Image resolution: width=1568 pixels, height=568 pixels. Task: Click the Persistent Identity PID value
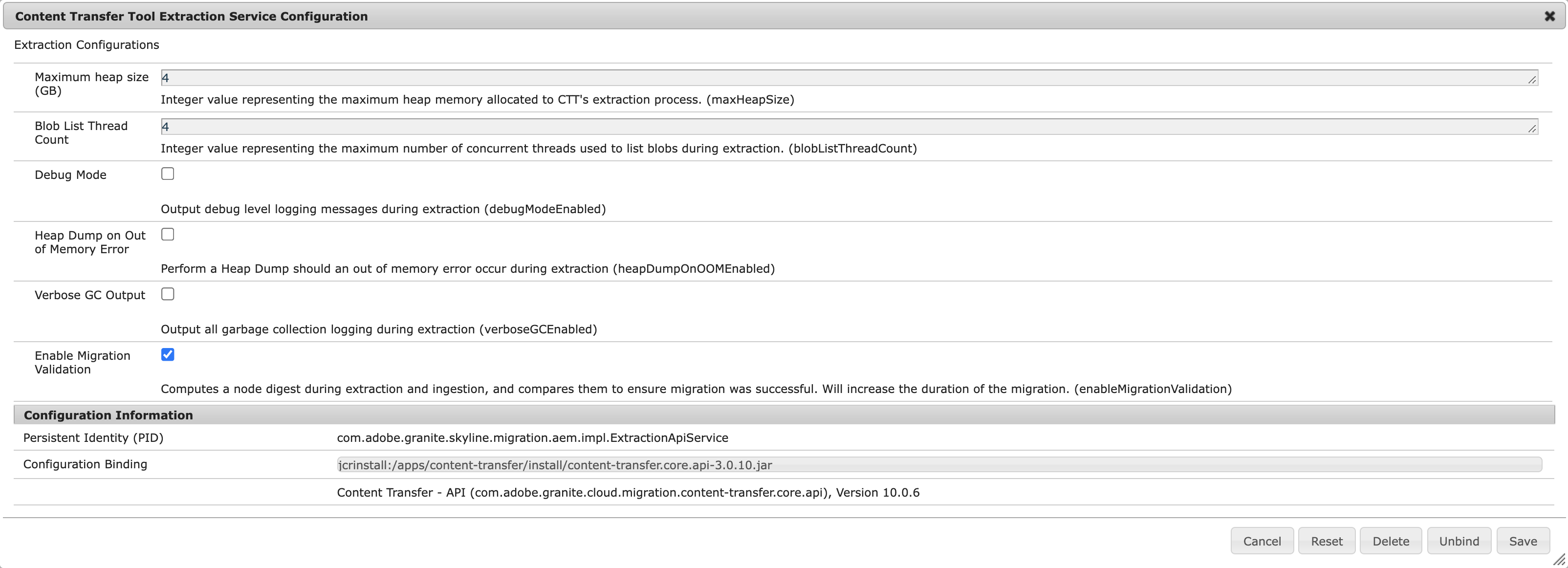click(x=532, y=437)
